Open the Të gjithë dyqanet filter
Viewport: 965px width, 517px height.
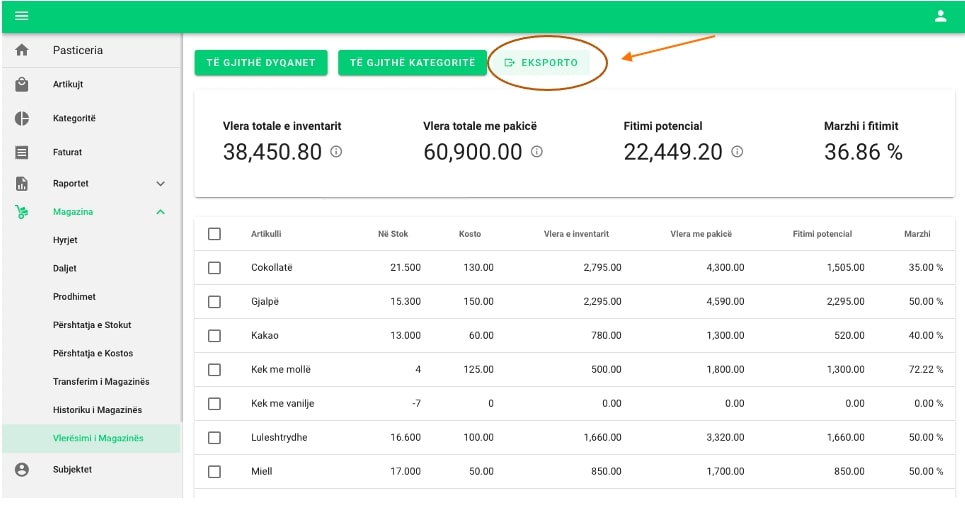(260, 63)
